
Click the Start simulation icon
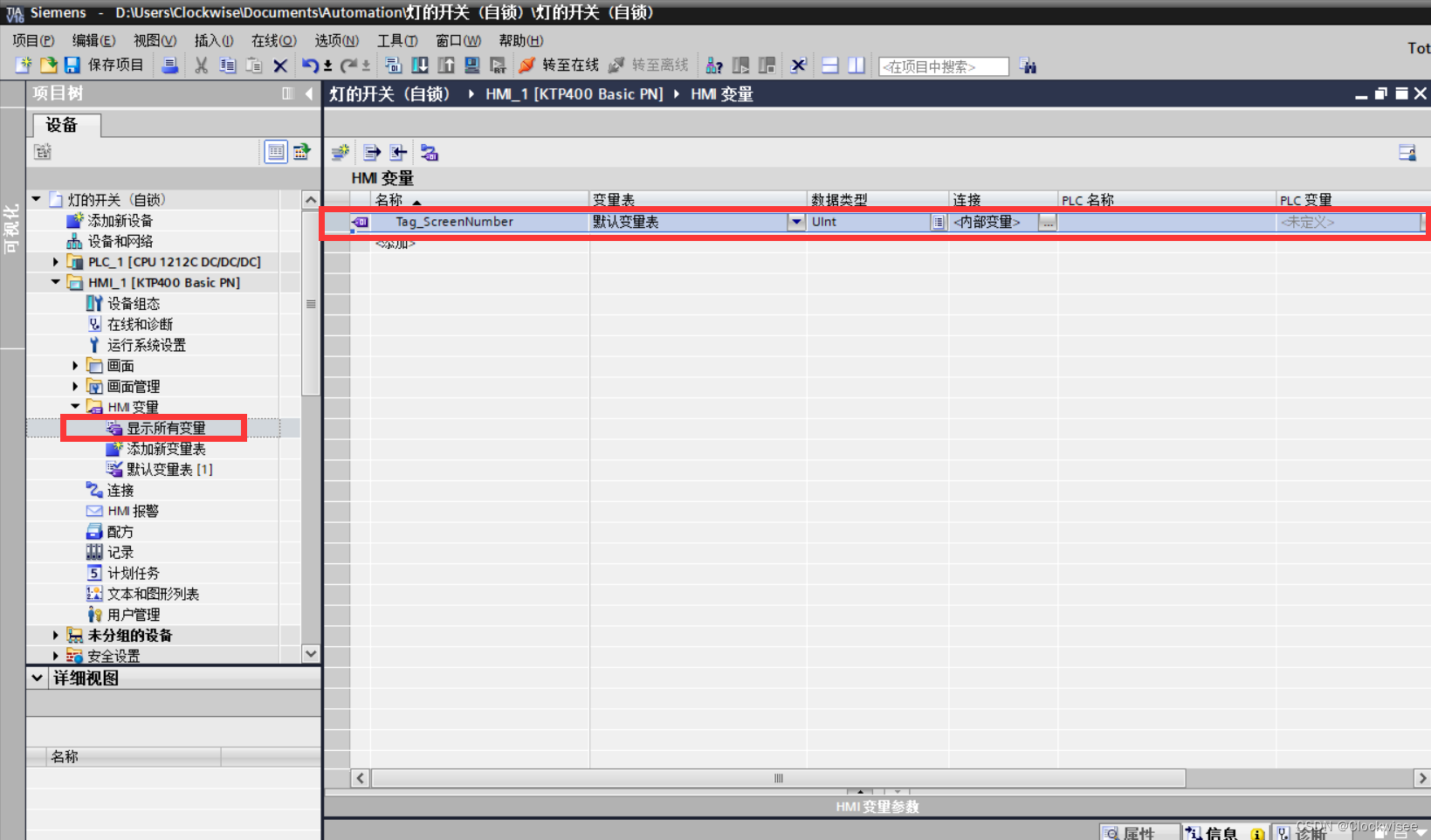coord(472,65)
